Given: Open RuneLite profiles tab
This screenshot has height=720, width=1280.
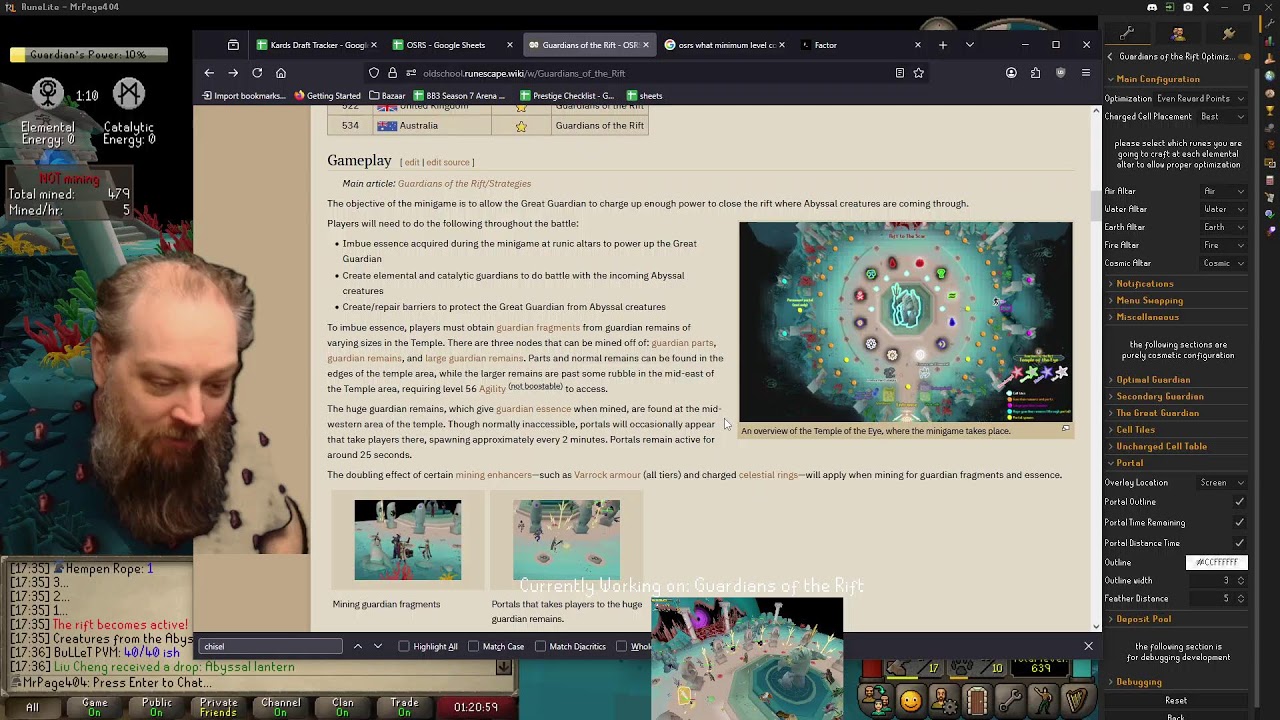Looking at the screenshot, I should (x=1178, y=33).
